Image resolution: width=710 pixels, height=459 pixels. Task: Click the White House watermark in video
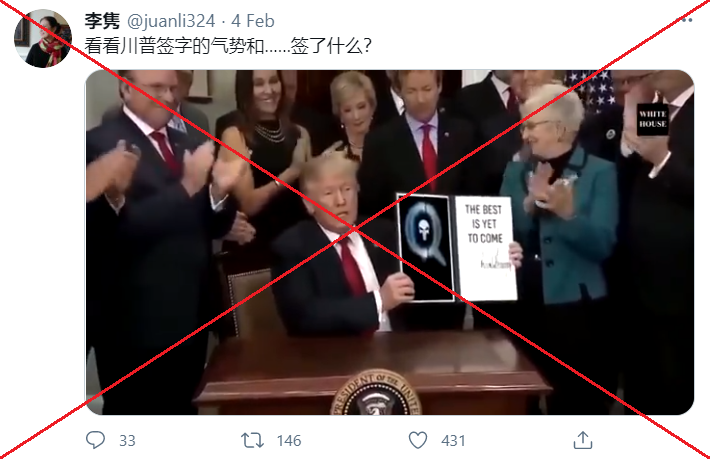[652, 119]
